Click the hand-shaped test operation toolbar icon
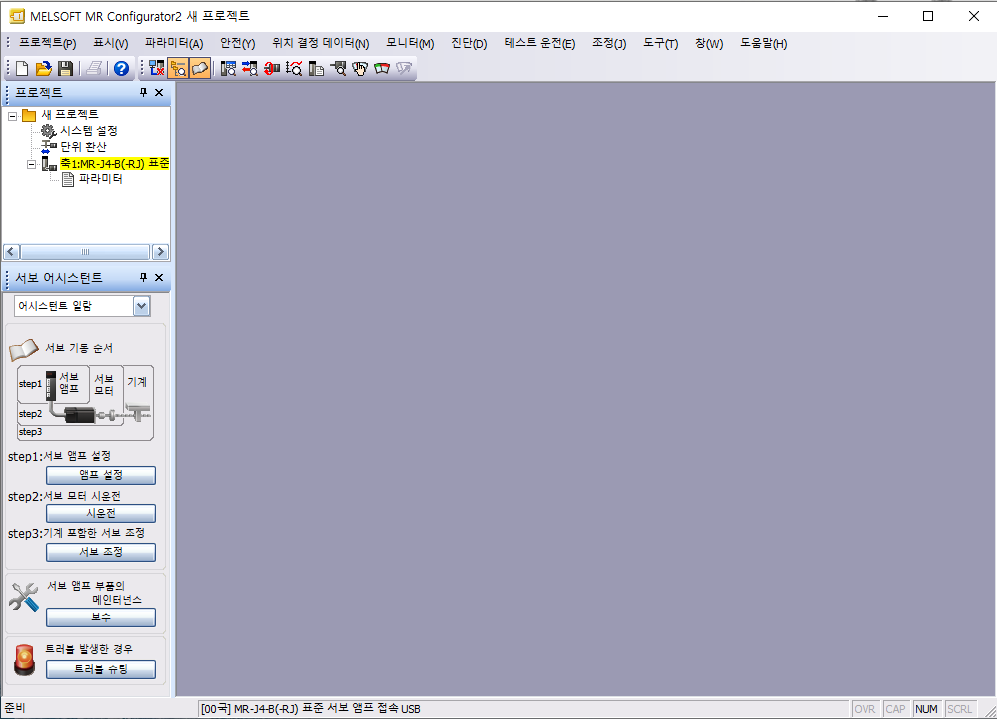 (360, 68)
